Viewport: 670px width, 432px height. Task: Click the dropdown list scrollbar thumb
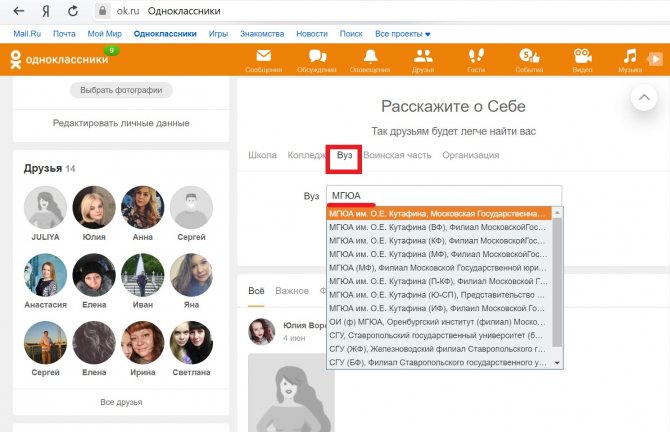557,282
